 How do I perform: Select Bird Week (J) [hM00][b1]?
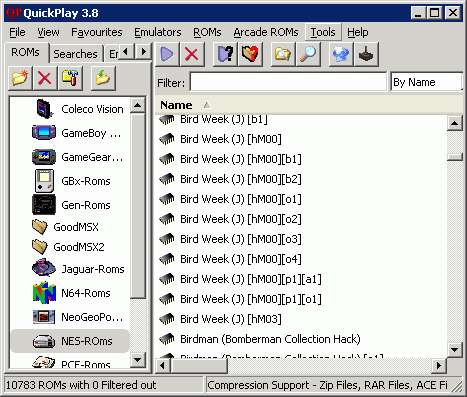241,159
